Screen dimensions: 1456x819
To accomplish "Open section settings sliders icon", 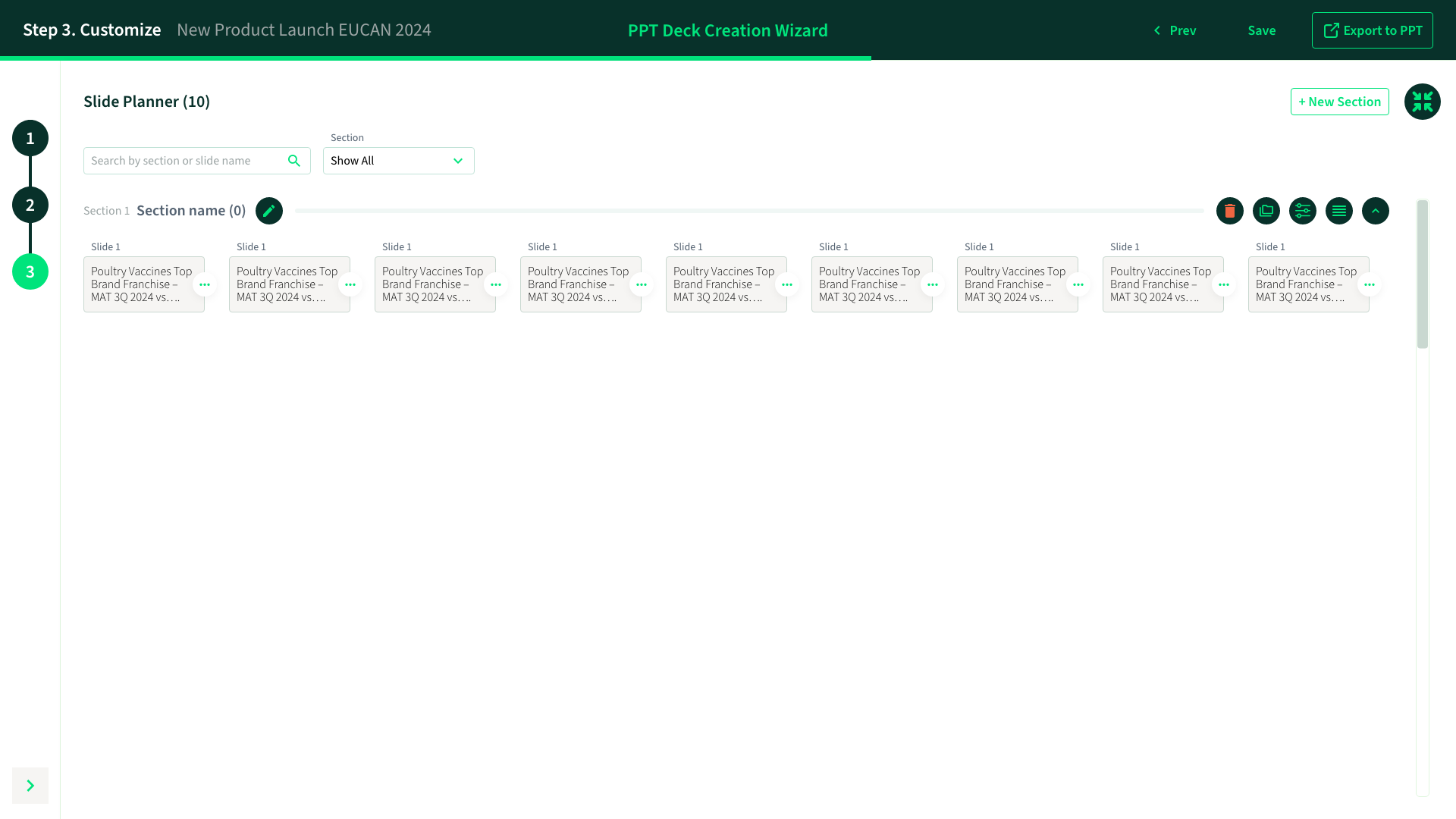I will tap(1303, 211).
